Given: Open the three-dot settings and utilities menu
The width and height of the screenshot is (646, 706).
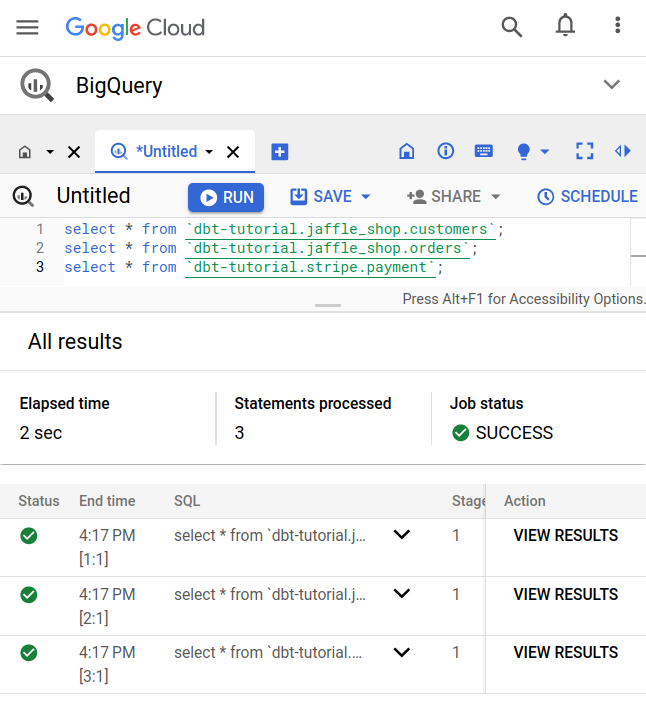Looking at the screenshot, I should [618, 27].
